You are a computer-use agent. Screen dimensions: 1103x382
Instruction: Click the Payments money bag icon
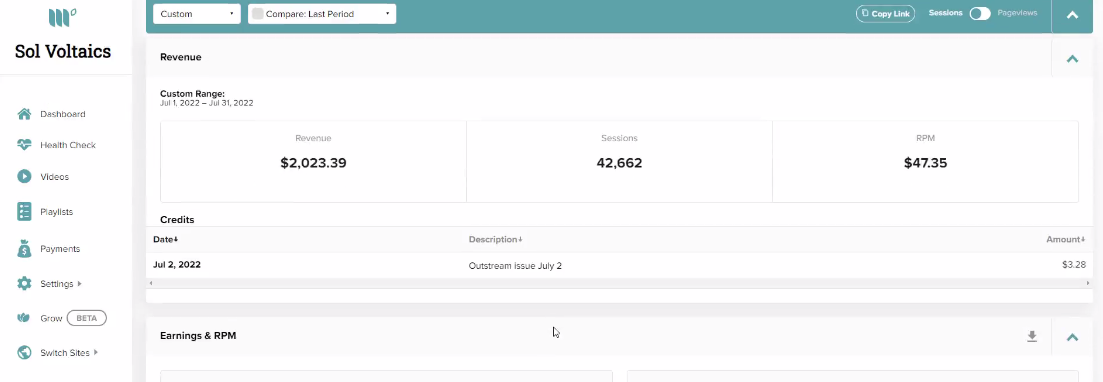pyautogui.click(x=25, y=248)
